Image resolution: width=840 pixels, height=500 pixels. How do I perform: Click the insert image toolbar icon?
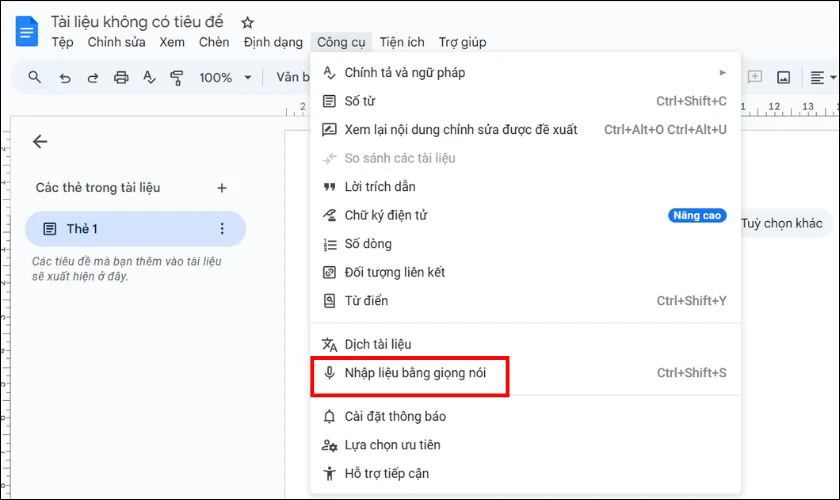point(783,78)
